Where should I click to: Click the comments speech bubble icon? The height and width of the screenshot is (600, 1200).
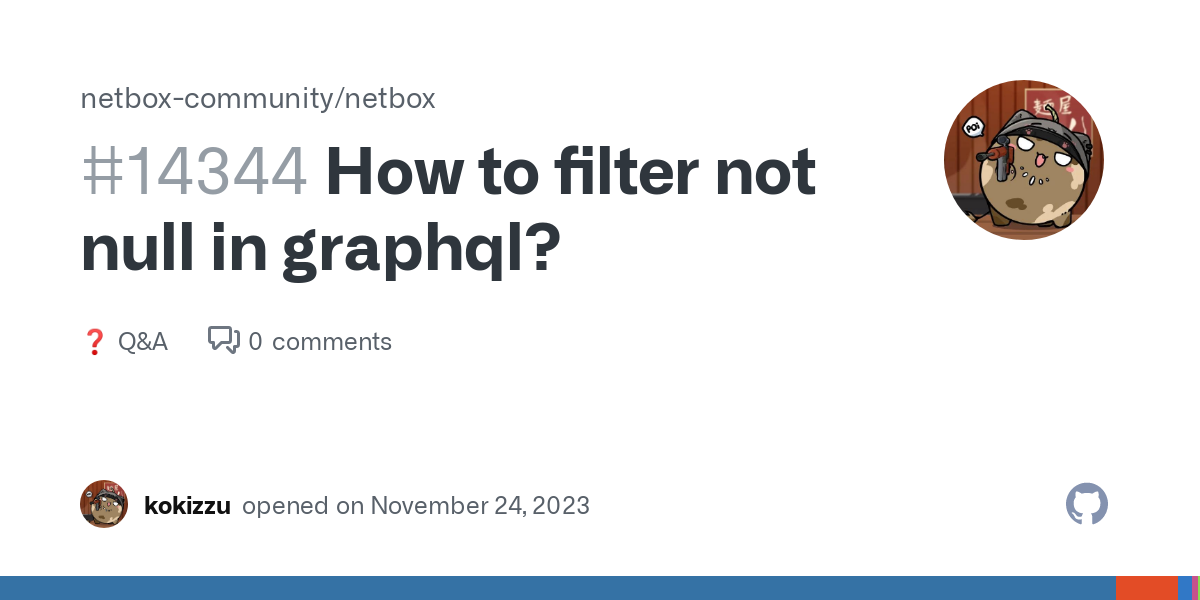[x=224, y=341]
